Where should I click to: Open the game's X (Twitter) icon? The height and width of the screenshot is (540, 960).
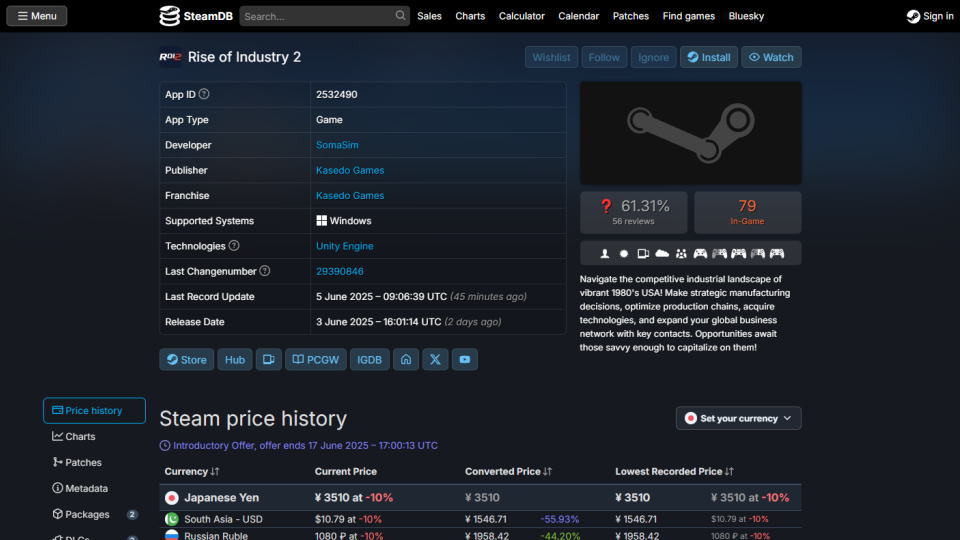[435, 359]
